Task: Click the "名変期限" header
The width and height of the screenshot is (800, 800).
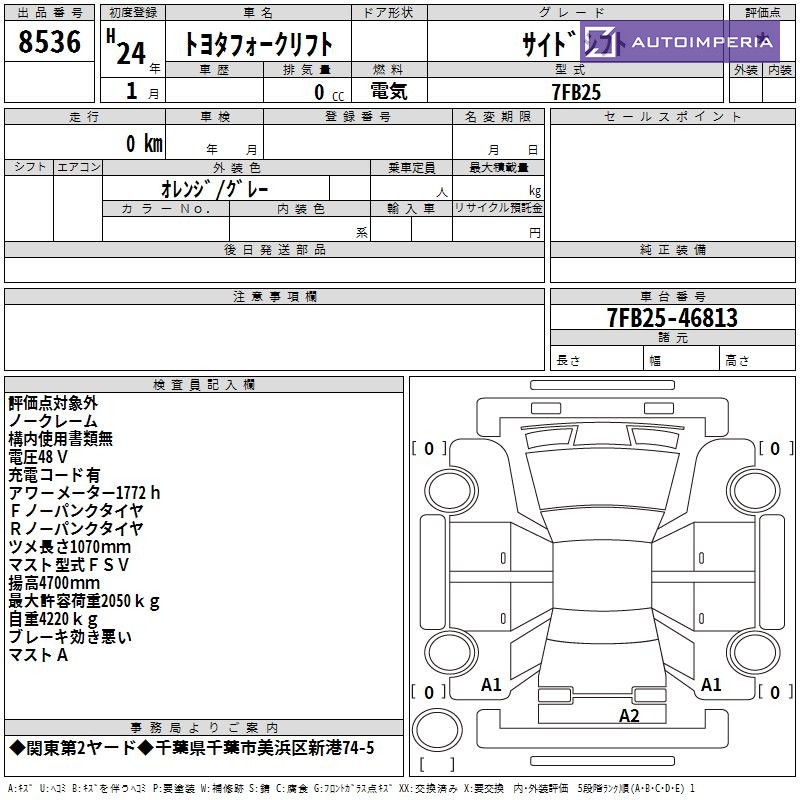Action: [498, 117]
